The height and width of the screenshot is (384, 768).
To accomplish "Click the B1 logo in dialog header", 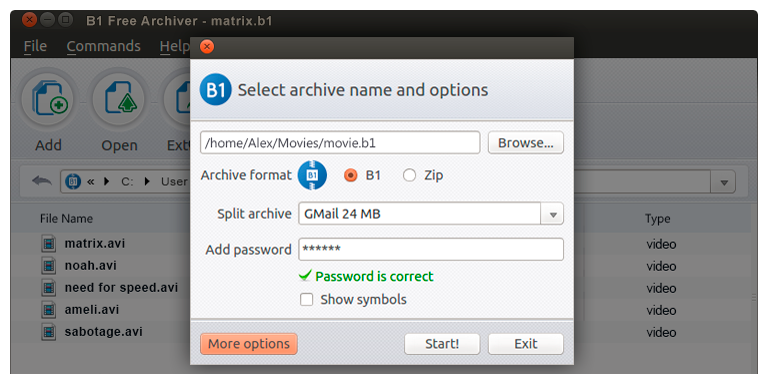I will point(216,90).
